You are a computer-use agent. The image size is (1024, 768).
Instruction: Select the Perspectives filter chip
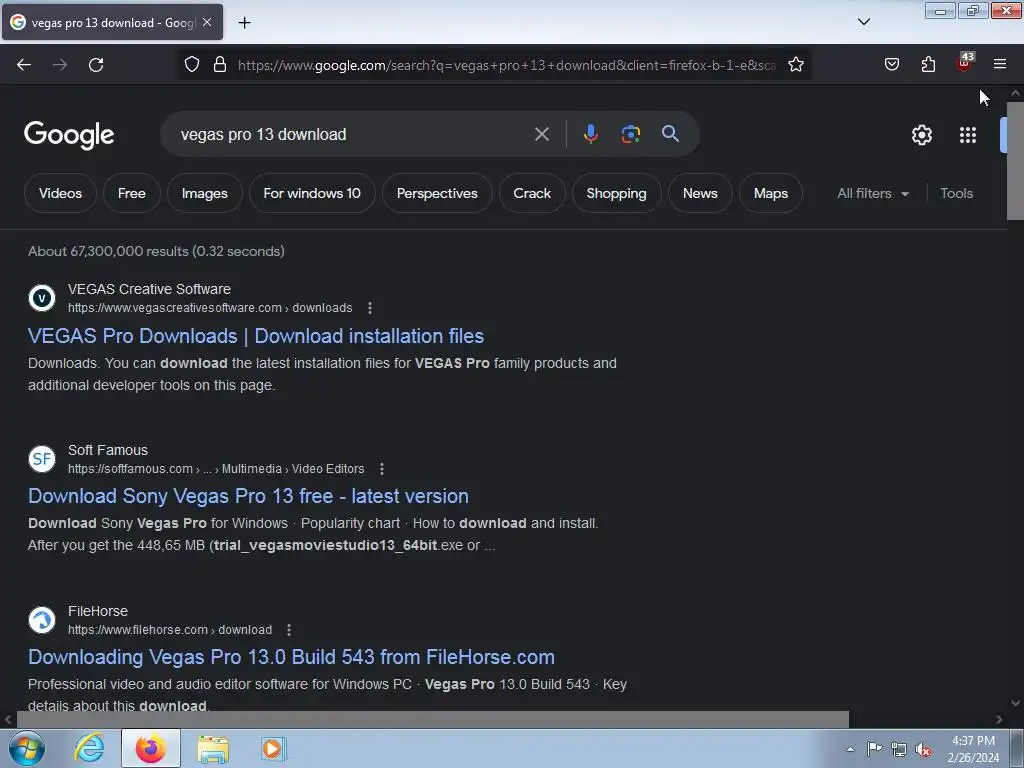coord(437,193)
